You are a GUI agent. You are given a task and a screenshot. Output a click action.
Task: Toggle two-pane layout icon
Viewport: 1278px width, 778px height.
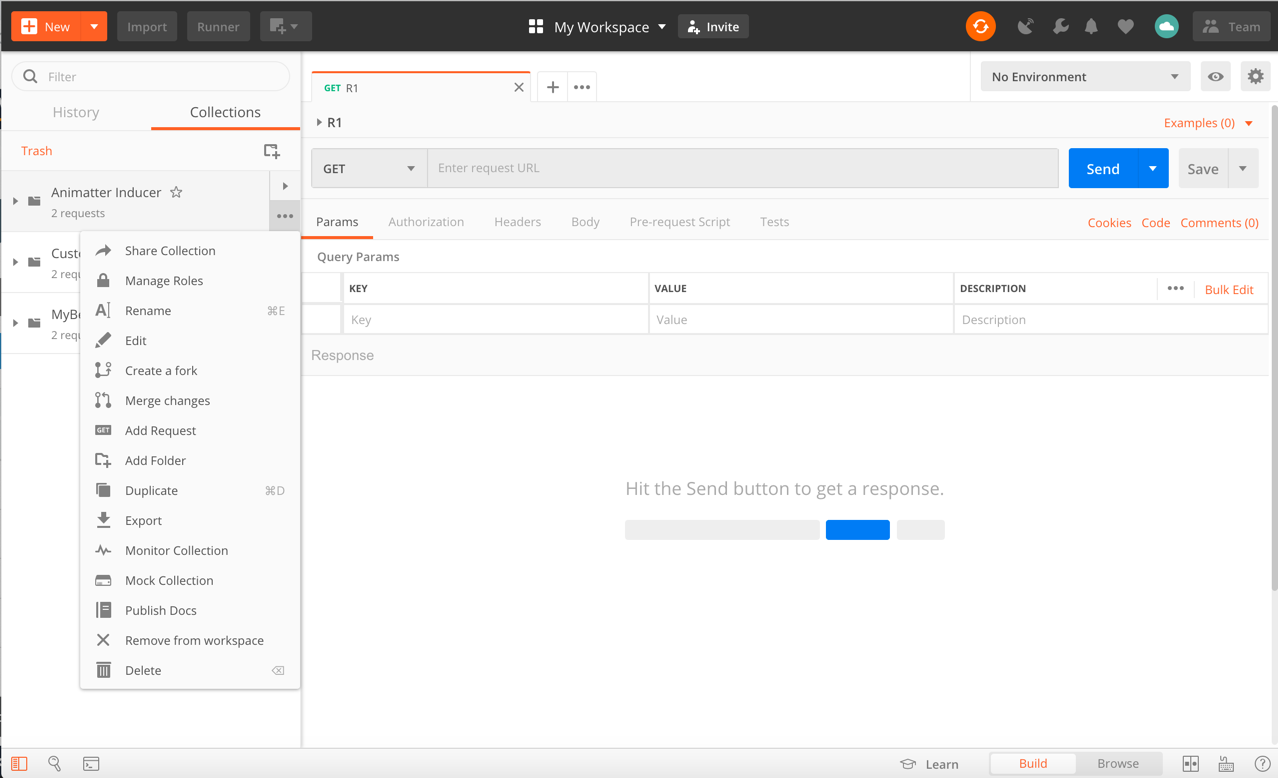click(x=1190, y=764)
